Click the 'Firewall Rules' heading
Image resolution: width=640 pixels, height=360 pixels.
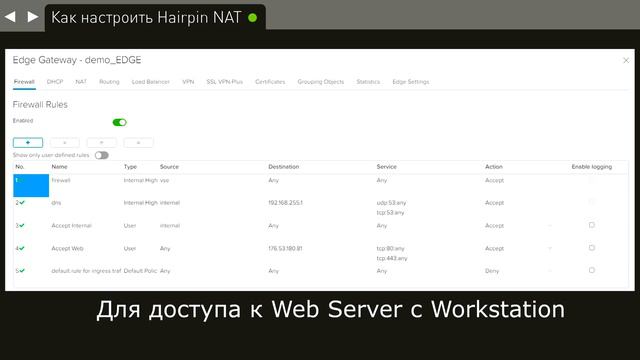click(x=40, y=104)
